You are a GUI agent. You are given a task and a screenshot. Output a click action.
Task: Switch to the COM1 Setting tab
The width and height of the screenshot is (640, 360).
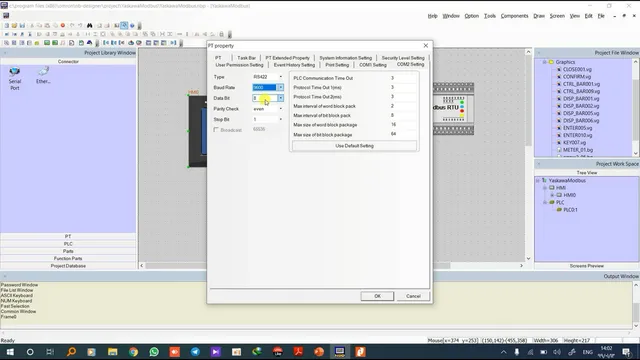tap(373, 65)
